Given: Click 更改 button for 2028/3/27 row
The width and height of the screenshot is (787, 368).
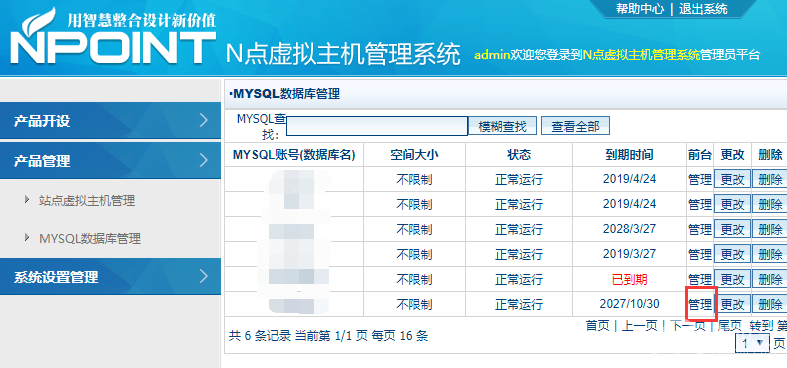Looking at the screenshot, I should (x=732, y=229).
